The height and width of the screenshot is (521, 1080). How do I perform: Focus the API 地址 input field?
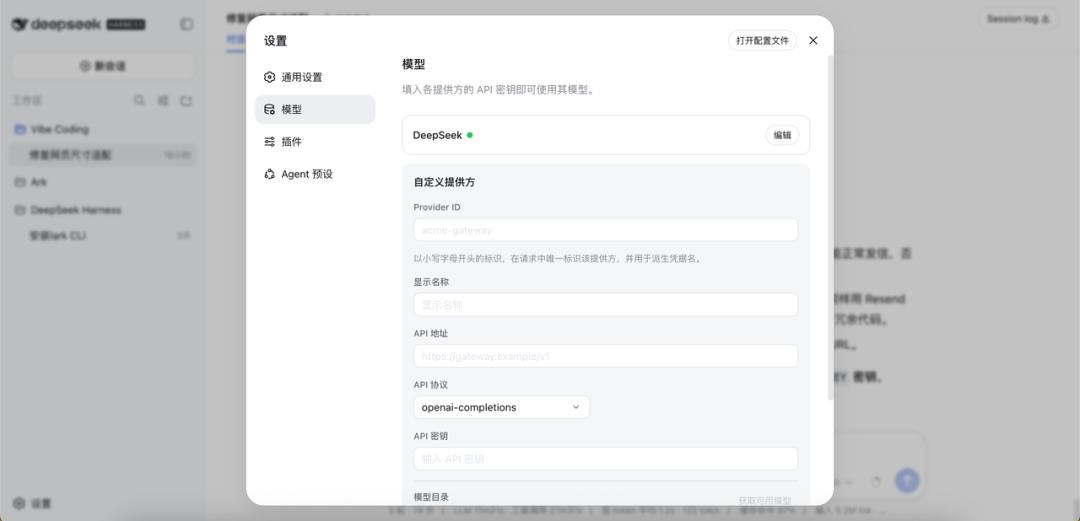click(605, 356)
